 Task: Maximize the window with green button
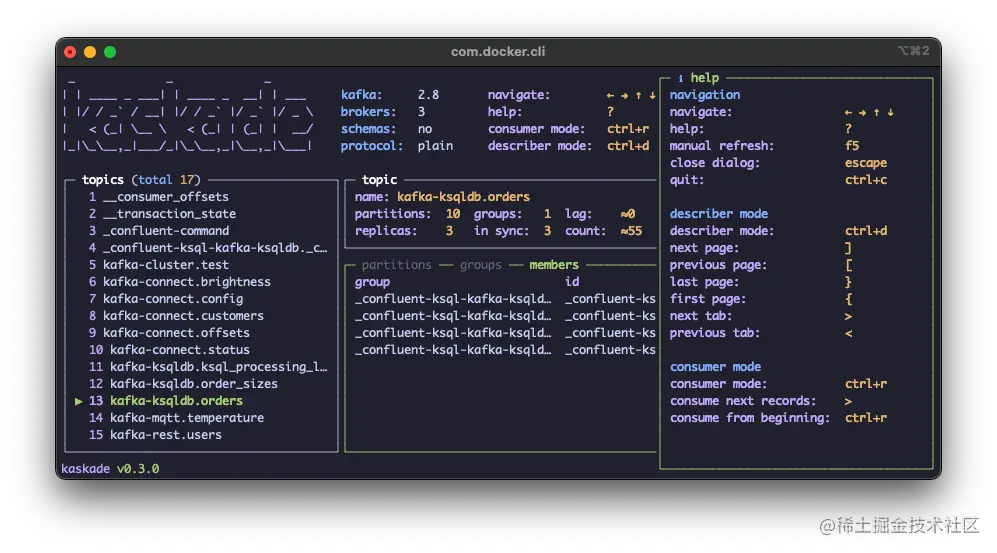[x=110, y=52]
